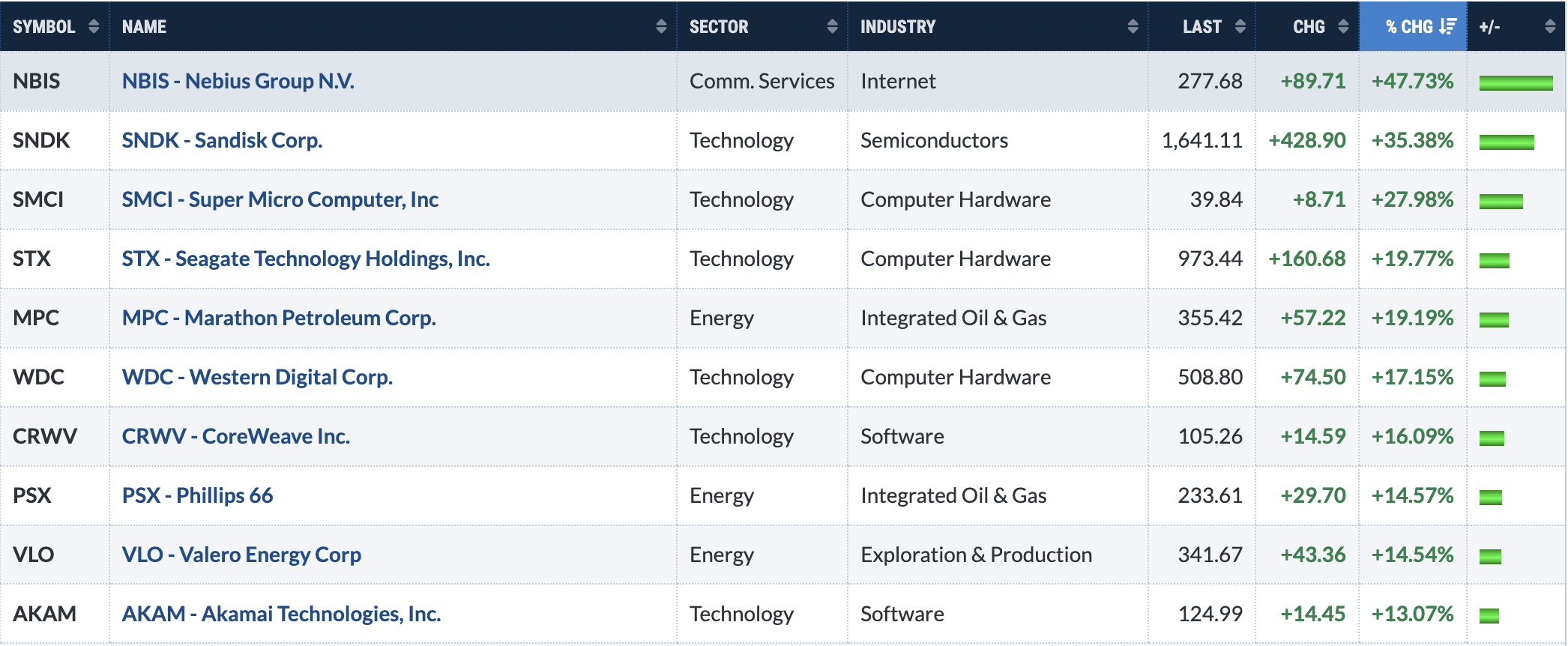Click the INDUSTRY column sort arrows
The width and height of the screenshot is (1568, 646).
point(1133,26)
